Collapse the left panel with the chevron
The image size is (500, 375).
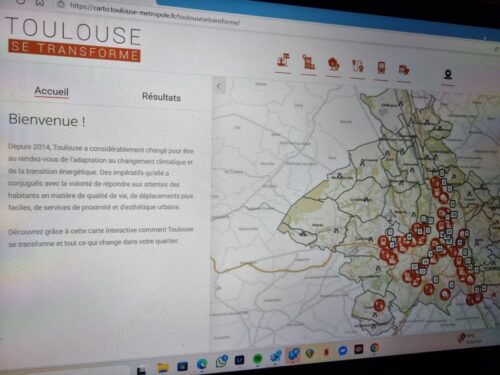point(219,86)
